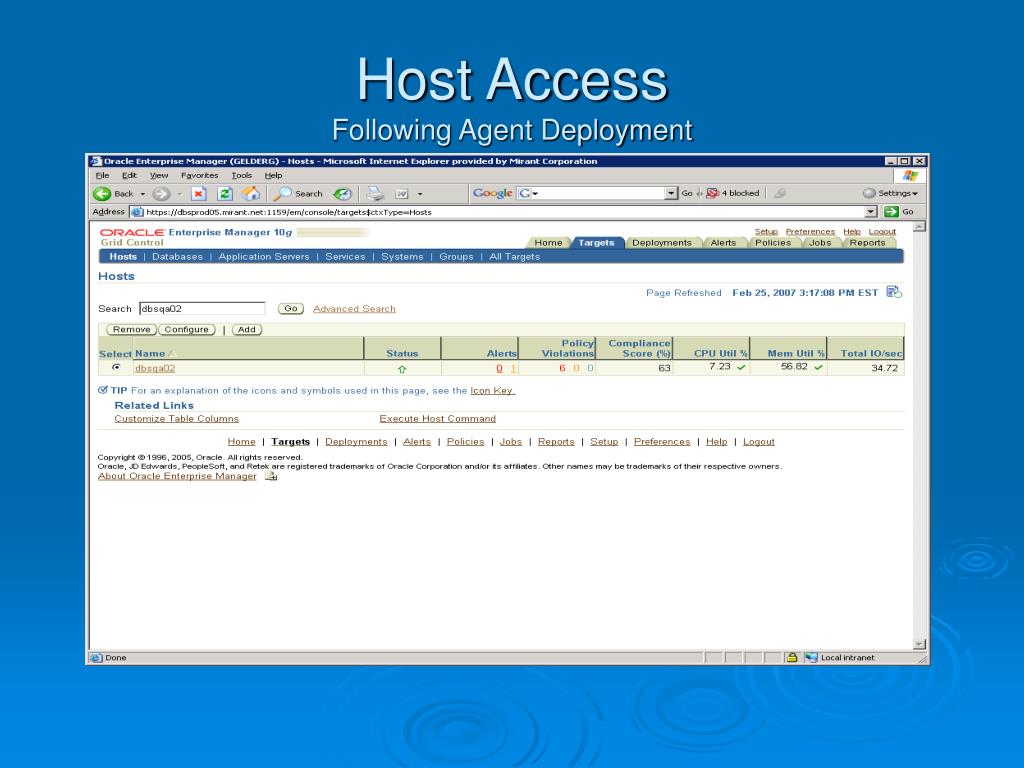Open the All Targets subtab
This screenshot has width=1024, height=768.
pyautogui.click(x=515, y=257)
